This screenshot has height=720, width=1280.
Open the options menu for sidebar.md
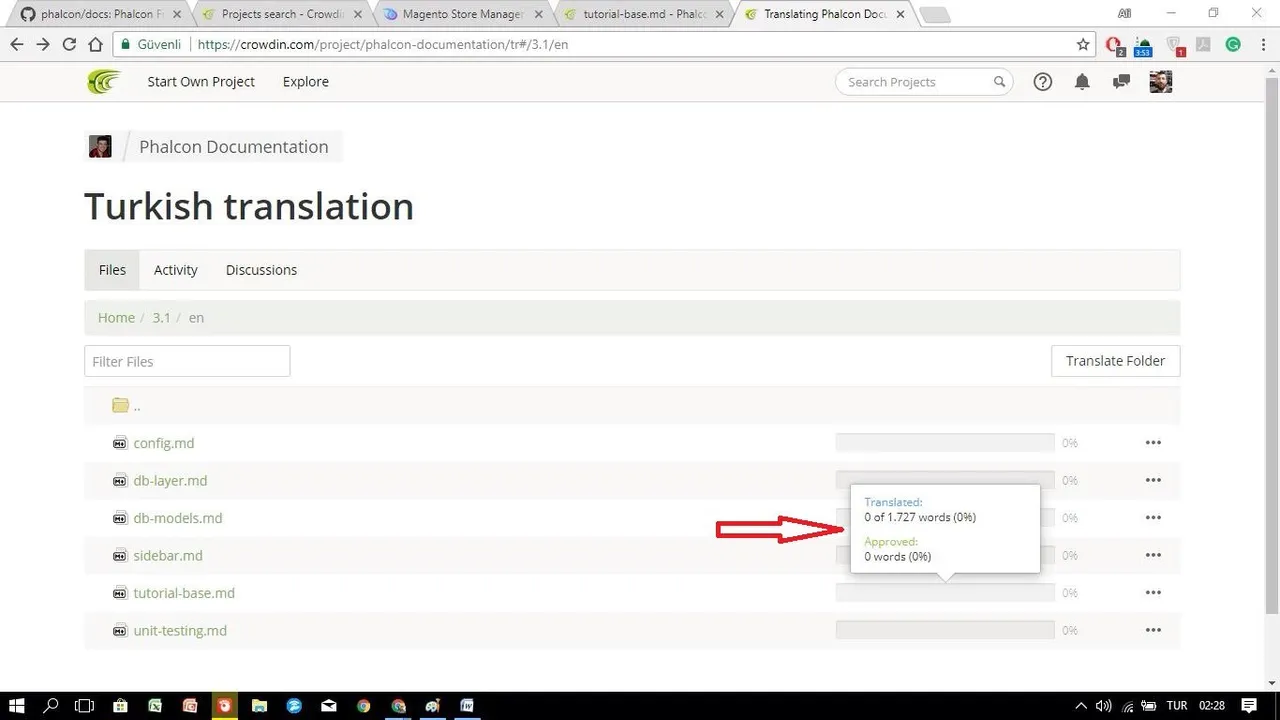pyautogui.click(x=1153, y=556)
